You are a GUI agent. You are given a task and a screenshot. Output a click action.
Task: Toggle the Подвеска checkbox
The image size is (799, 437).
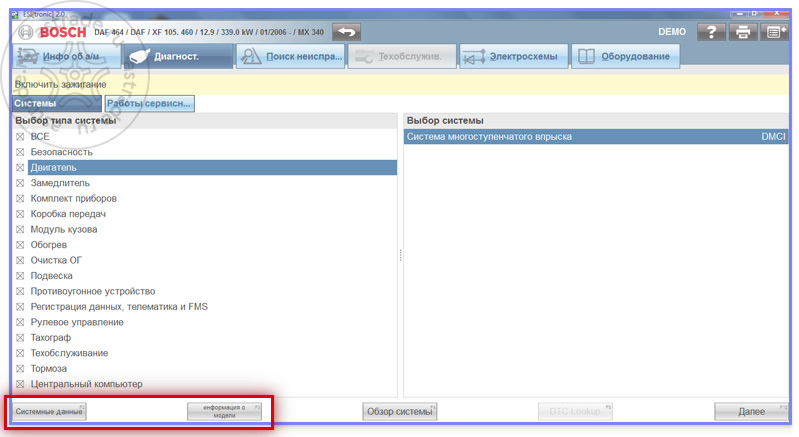[20, 276]
